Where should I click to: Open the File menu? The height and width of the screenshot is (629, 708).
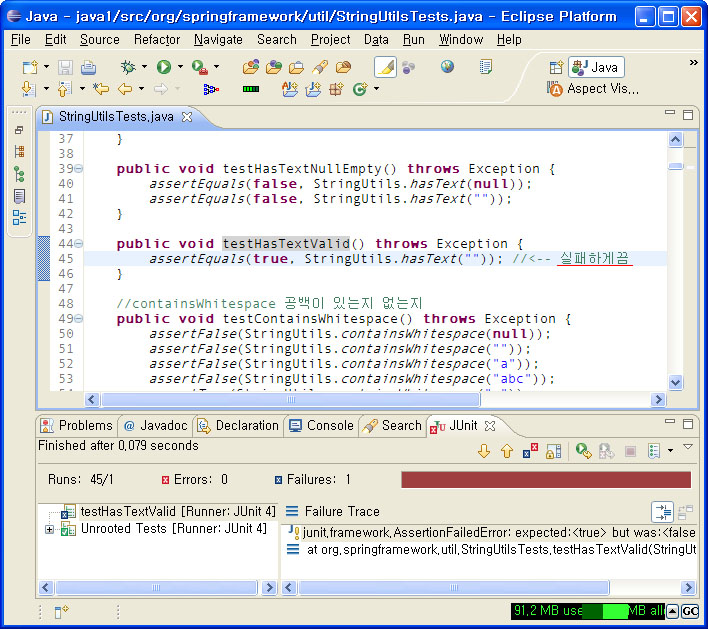(21, 40)
